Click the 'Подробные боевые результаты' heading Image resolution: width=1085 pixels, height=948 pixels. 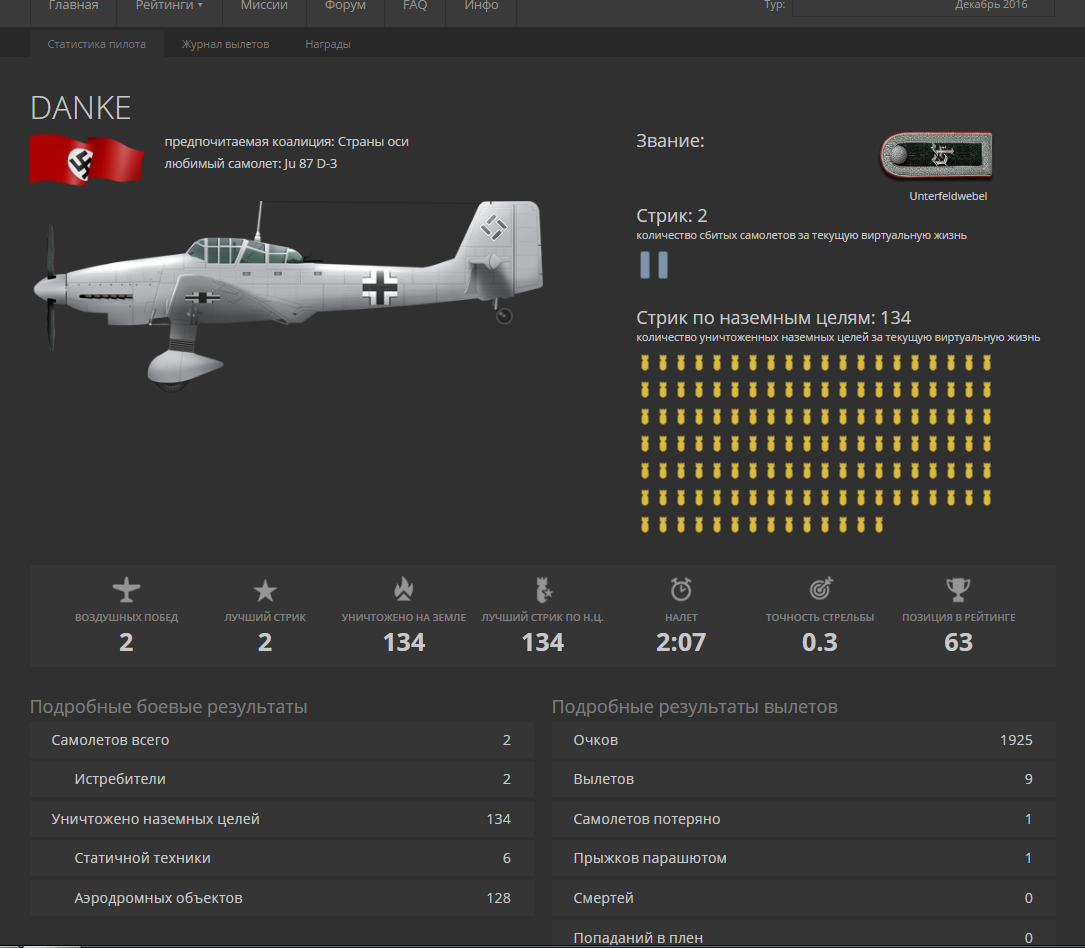pos(169,707)
